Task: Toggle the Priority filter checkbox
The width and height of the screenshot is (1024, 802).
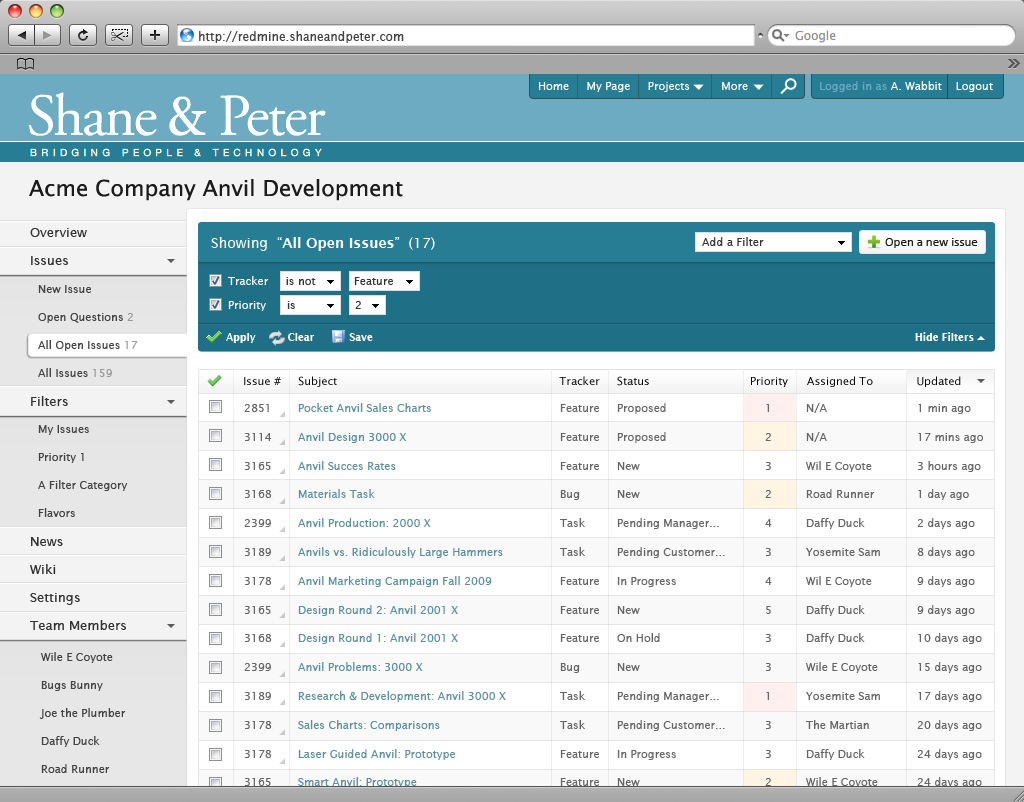Action: tap(216, 305)
